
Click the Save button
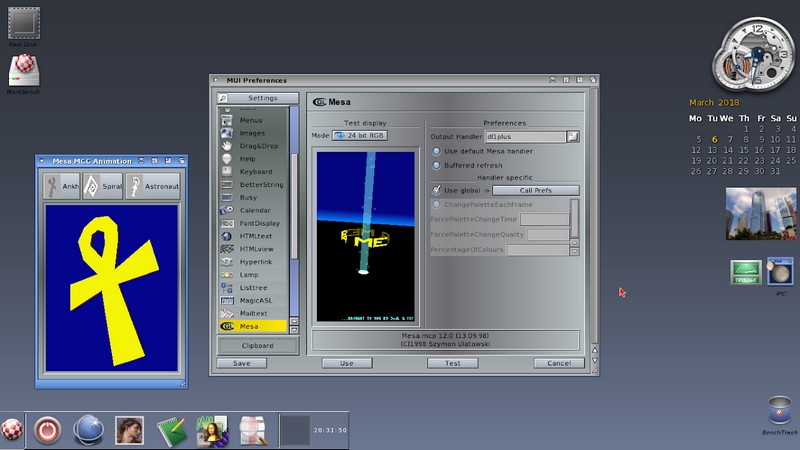click(x=242, y=363)
